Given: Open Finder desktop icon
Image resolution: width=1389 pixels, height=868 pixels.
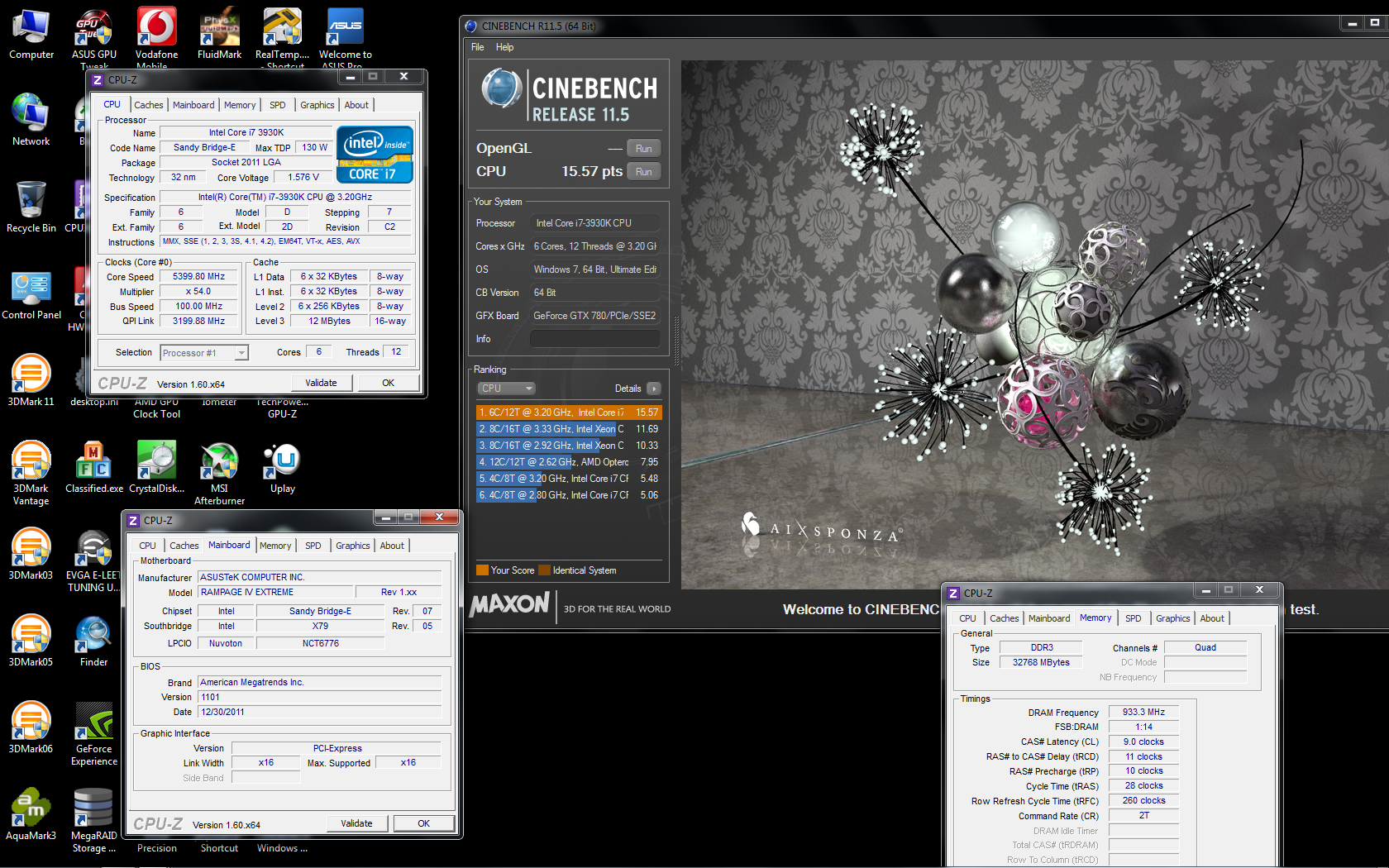Looking at the screenshot, I should tap(94, 641).
